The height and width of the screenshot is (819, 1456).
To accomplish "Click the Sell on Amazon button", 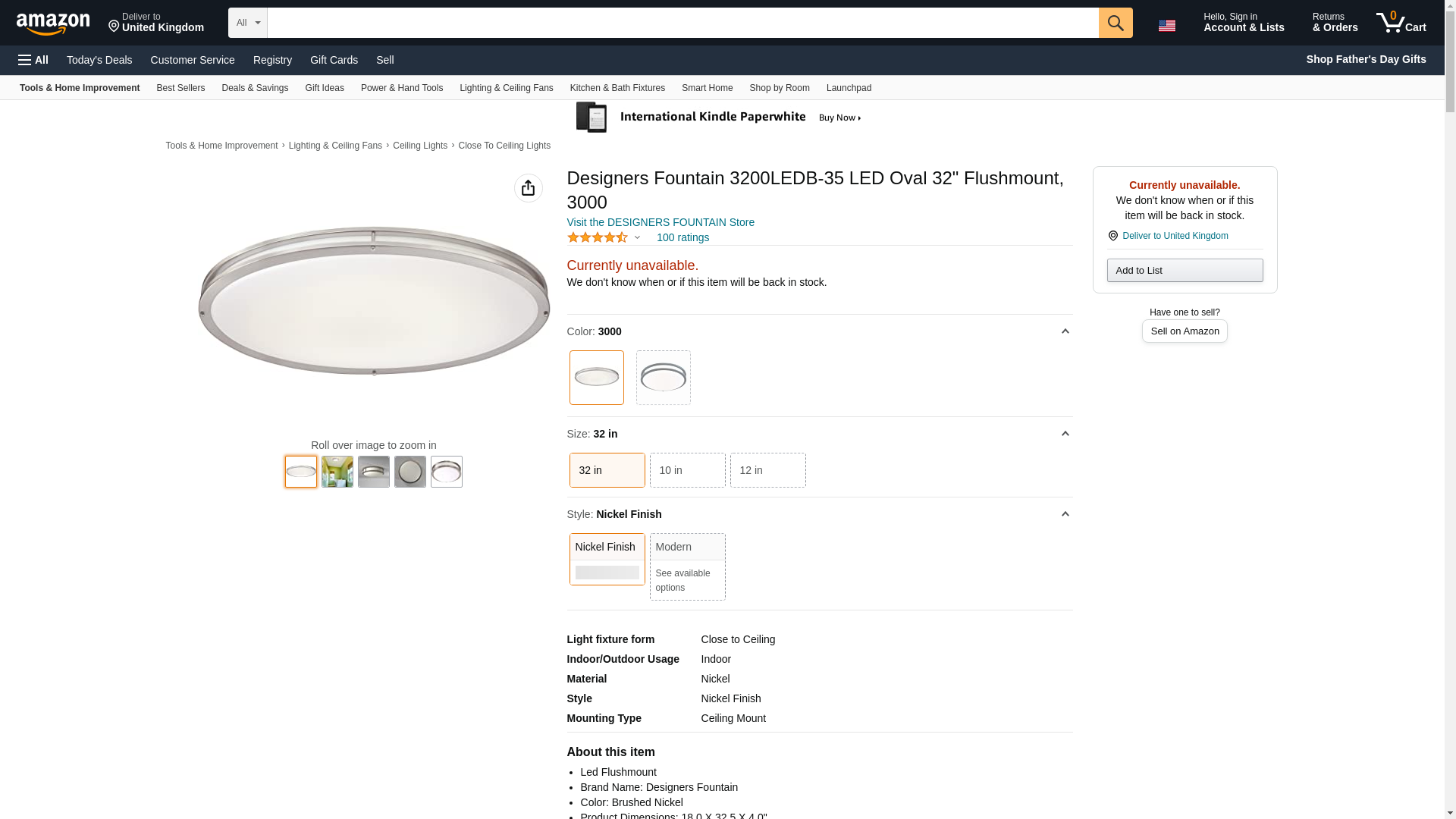I will pyautogui.click(x=1185, y=331).
